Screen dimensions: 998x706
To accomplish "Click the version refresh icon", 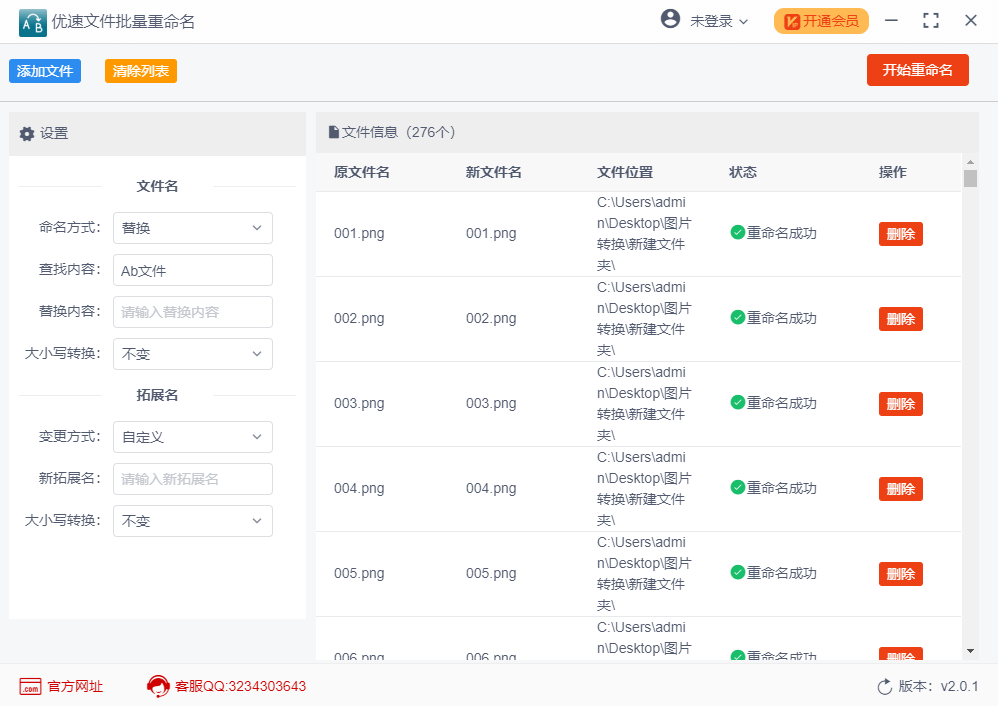I will (x=884, y=687).
